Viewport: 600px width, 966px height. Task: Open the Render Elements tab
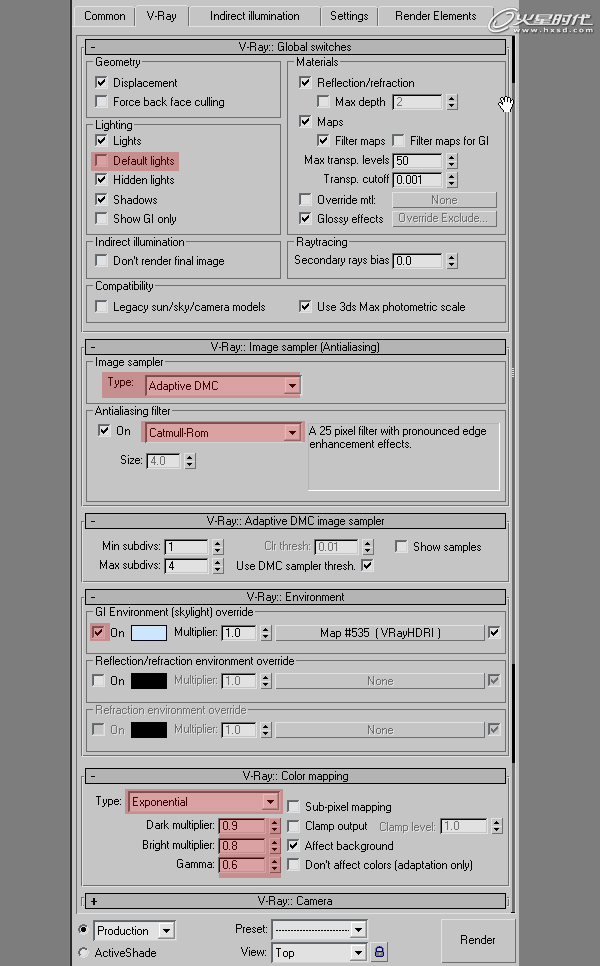tap(436, 16)
